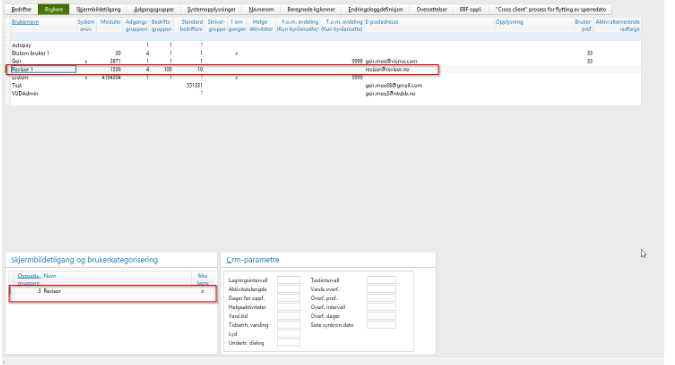Toggle Ikke lagre x for Revisor
Viewport: 675px width, 365px height.
(x=202, y=291)
